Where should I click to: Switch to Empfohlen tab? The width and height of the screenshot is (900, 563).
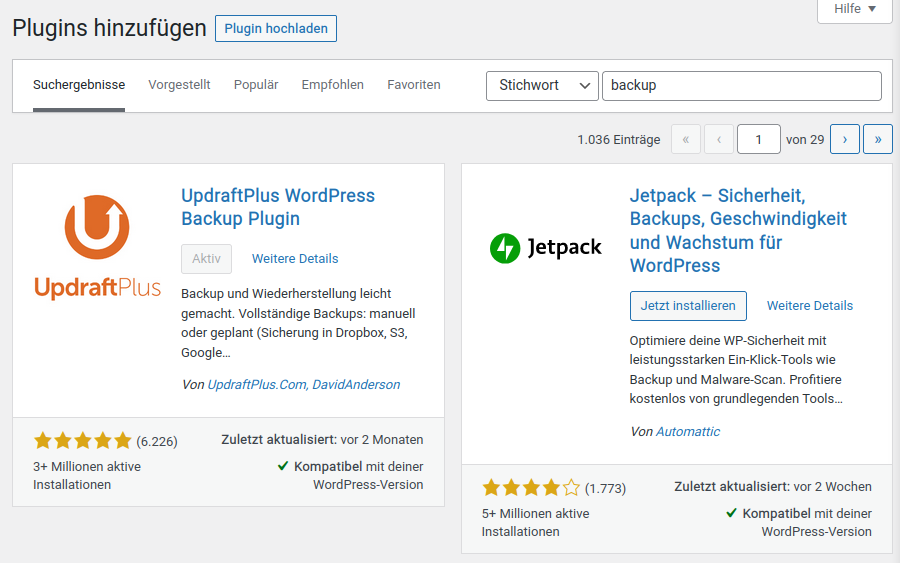pos(332,85)
